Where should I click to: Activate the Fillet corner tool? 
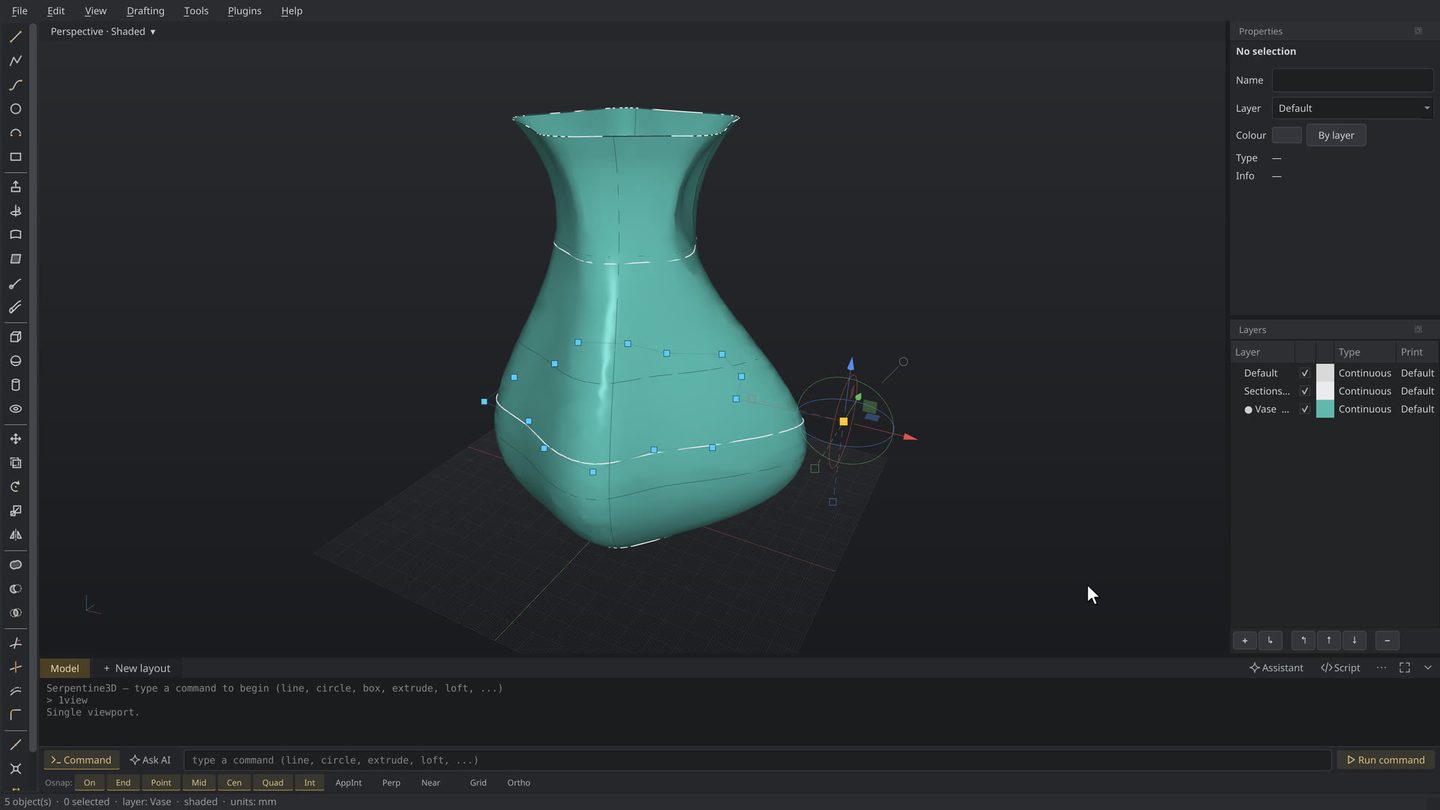15,715
